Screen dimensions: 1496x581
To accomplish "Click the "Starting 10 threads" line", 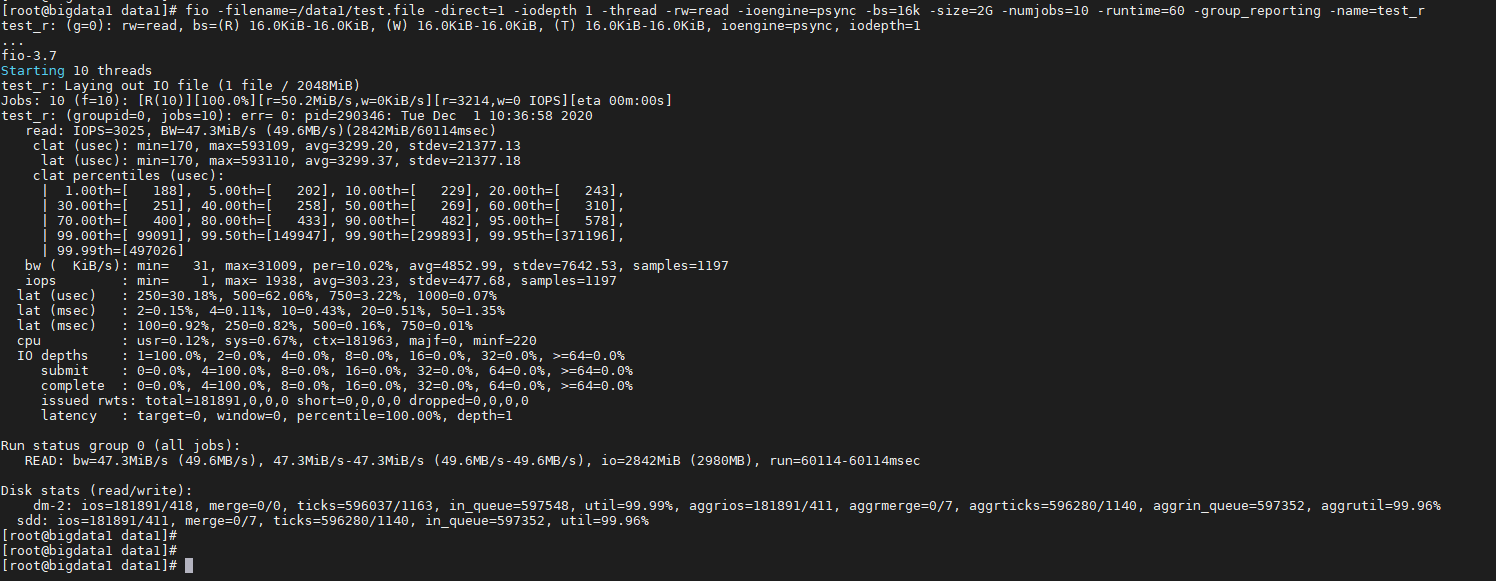I will tap(77, 70).
